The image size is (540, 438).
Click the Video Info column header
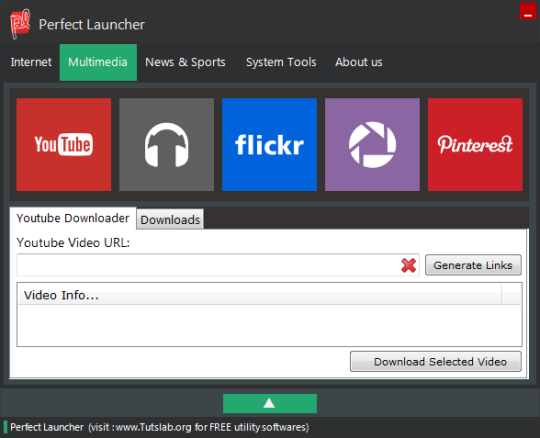(x=260, y=295)
